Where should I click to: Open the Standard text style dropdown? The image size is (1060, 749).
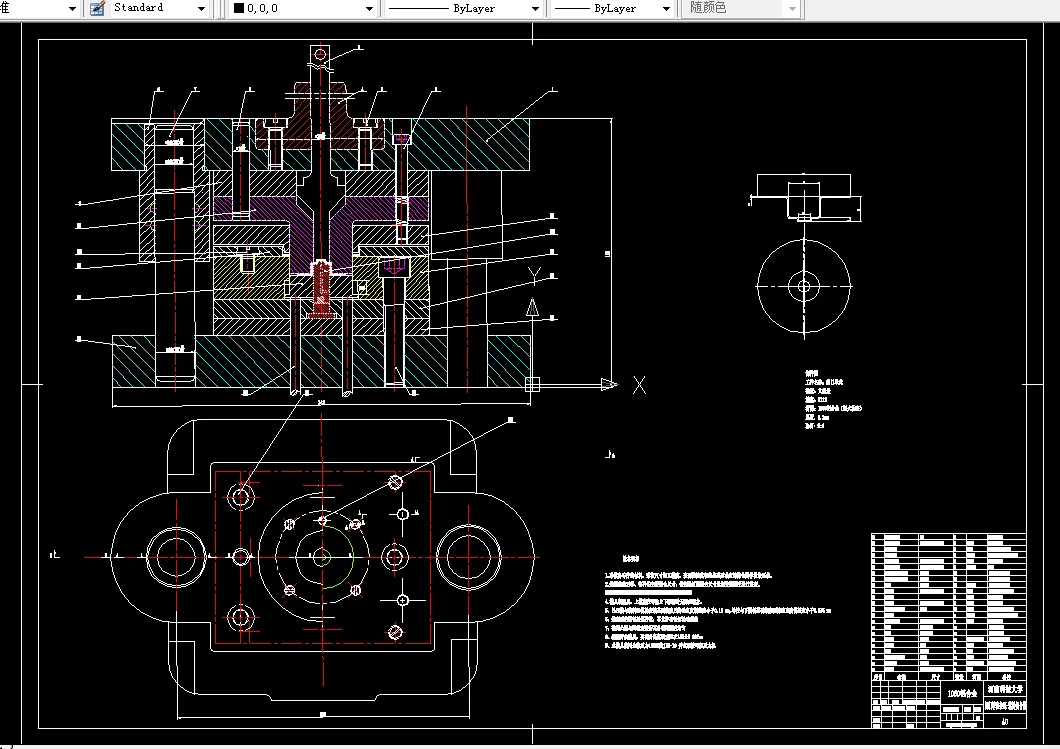(x=201, y=9)
